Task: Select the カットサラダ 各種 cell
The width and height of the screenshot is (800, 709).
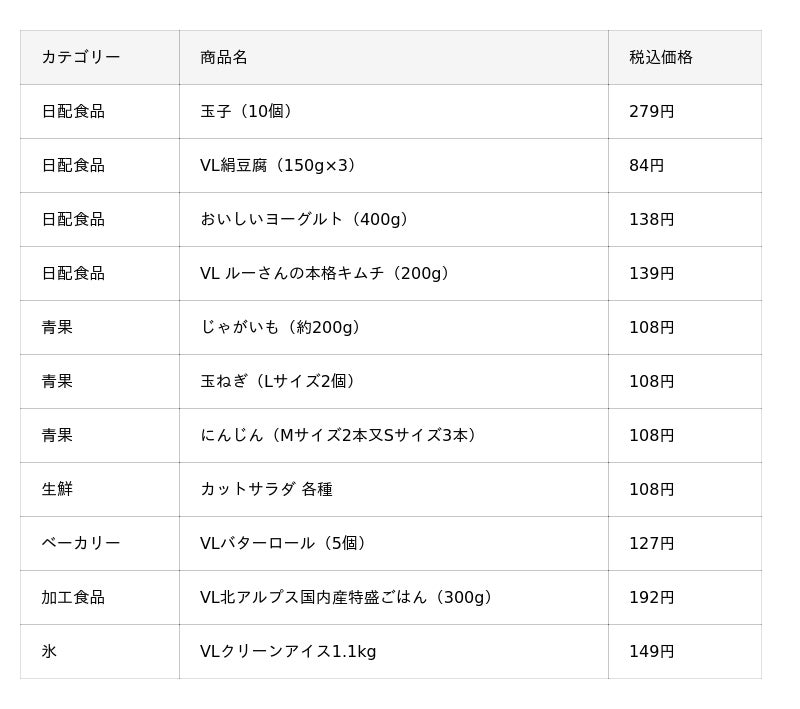Action: 394,490
